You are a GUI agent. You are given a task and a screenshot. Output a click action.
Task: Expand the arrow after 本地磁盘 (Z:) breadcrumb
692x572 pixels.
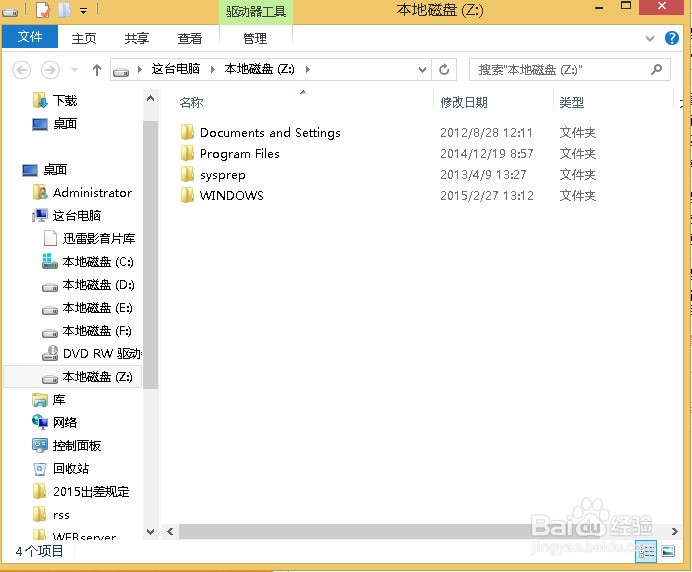[308, 69]
